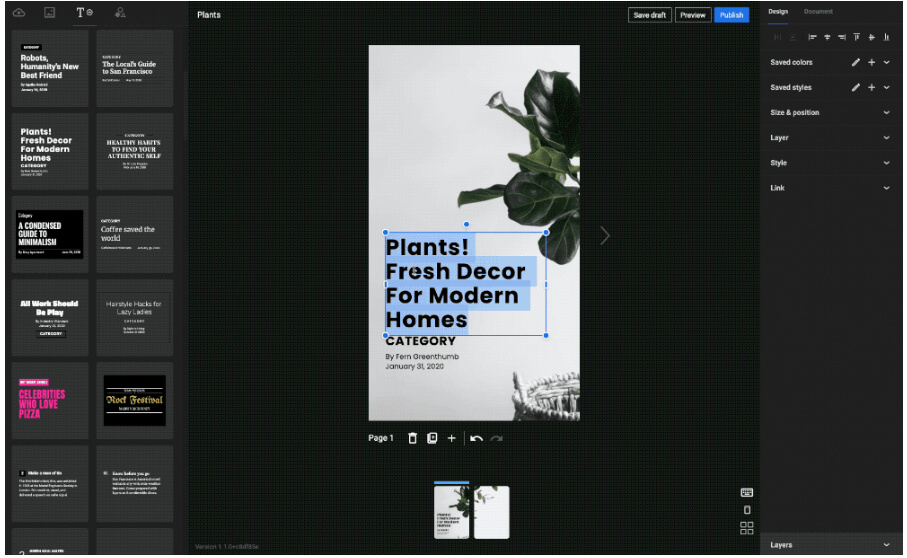
Task: Insert 'The Local's Guide to San Francisco' preset
Action: coord(135,68)
